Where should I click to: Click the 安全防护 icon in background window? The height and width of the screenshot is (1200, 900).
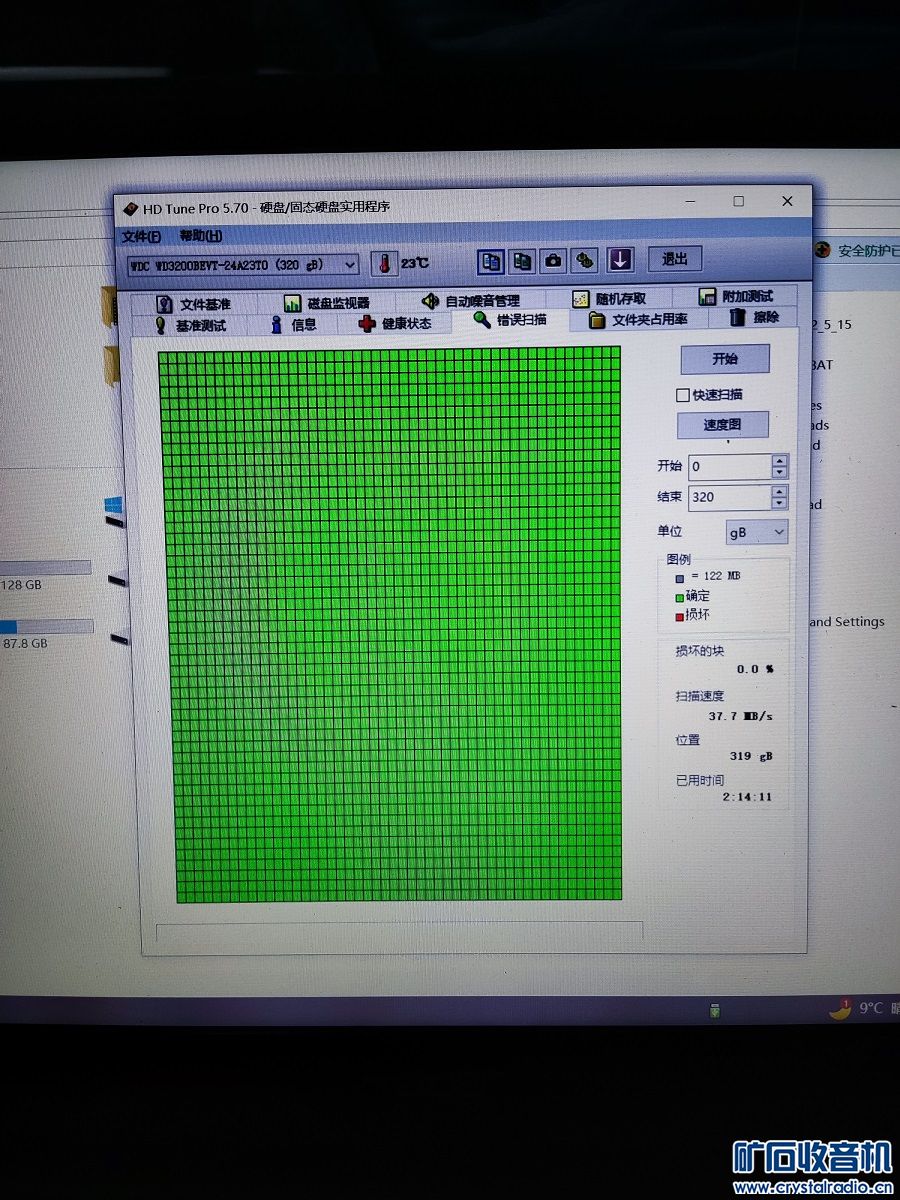pyautogui.click(x=823, y=250)
